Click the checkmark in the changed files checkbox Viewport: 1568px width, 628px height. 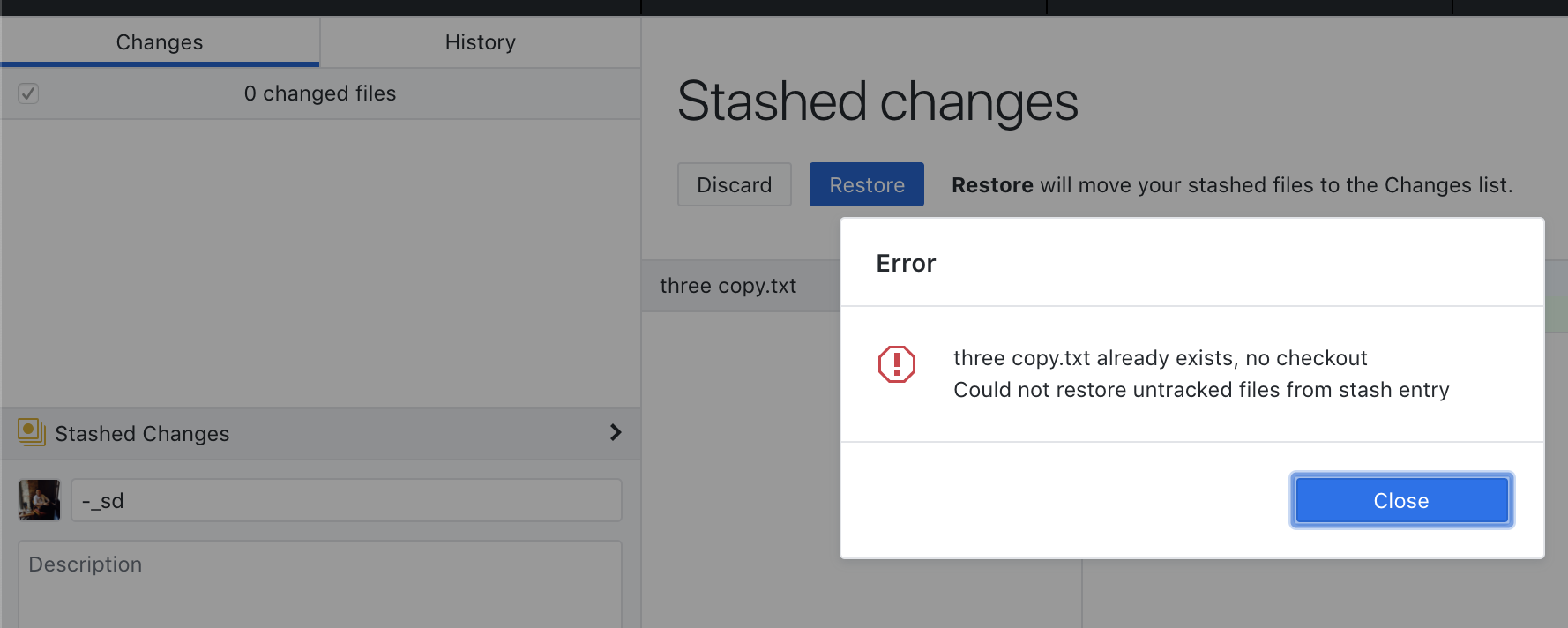coord(27,93)
